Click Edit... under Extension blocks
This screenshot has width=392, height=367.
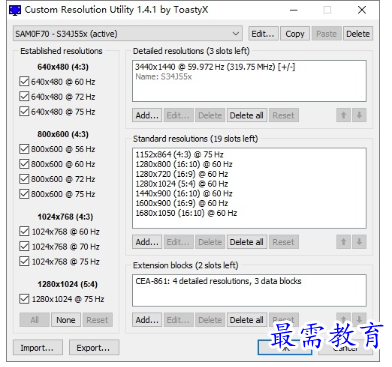(178, 320)
